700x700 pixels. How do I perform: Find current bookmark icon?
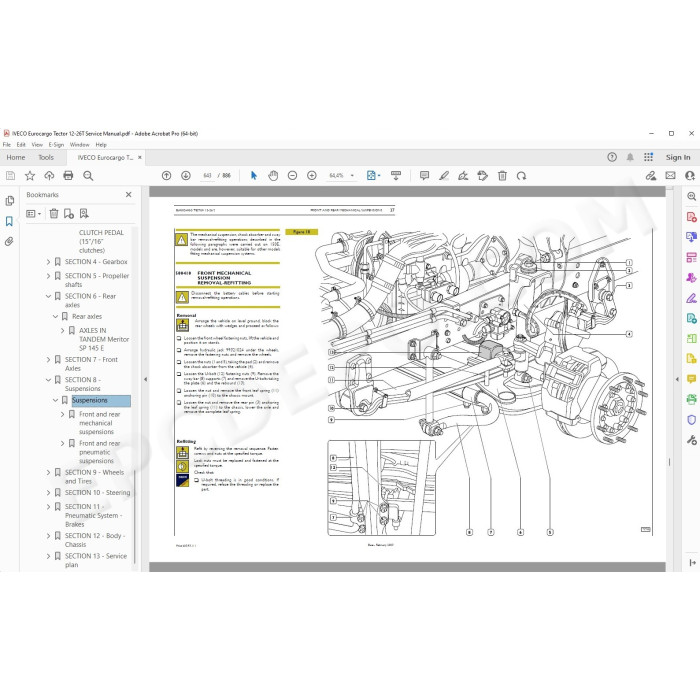point(84,213)
